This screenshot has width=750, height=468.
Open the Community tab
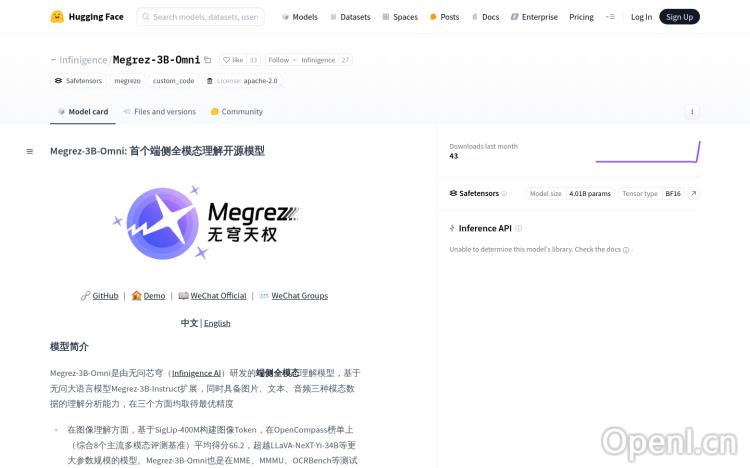click(236, 112)
